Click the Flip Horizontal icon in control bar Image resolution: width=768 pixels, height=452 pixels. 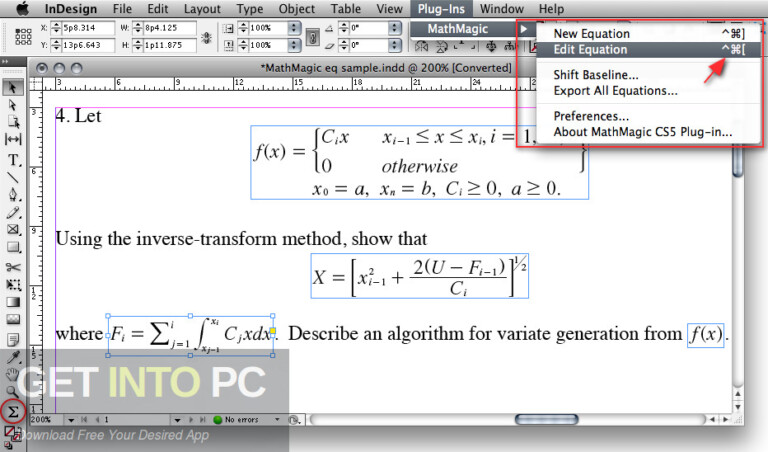coord(421,47)
